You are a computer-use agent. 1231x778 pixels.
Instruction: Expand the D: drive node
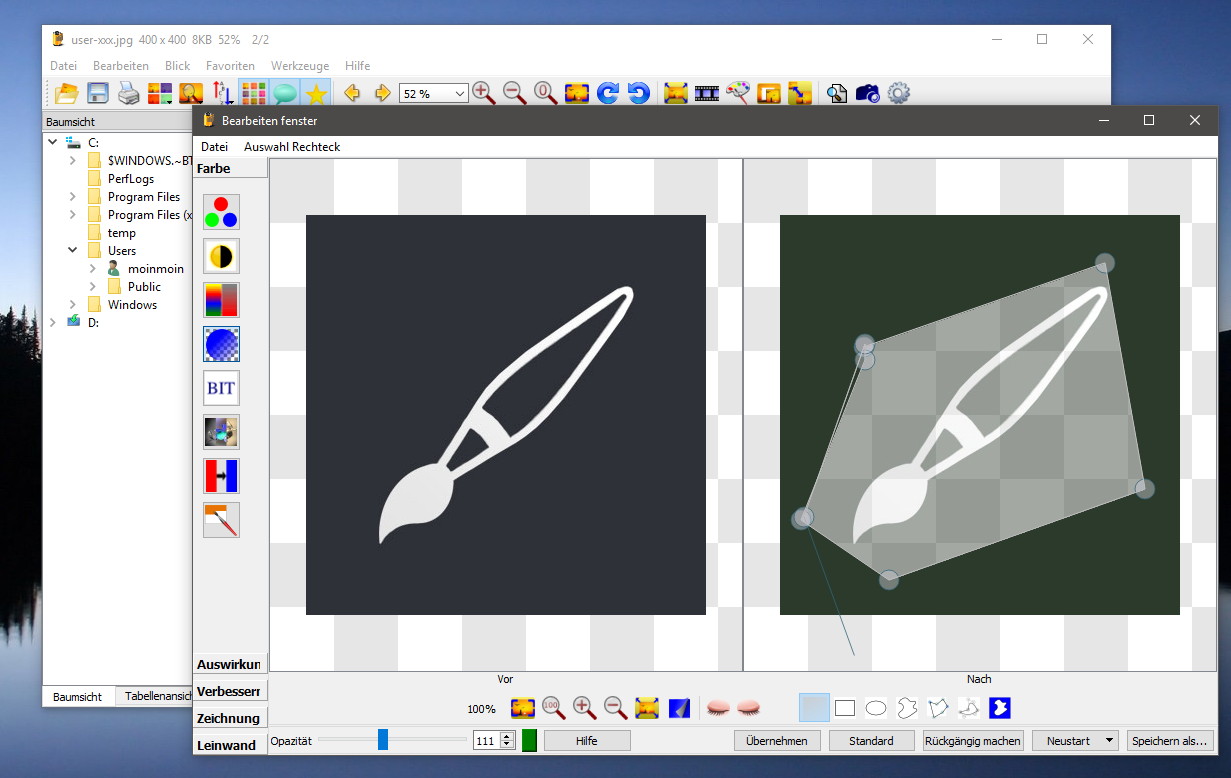click(53, 323)
